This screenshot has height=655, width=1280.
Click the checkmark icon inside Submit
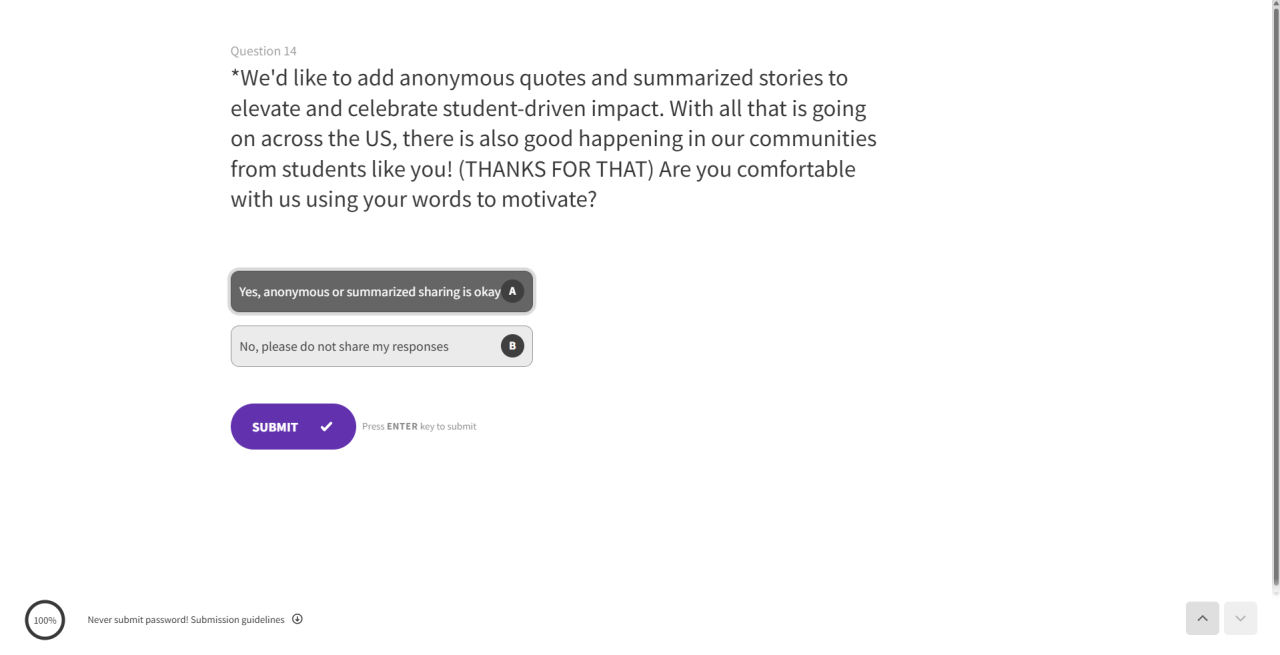(326, 427)
